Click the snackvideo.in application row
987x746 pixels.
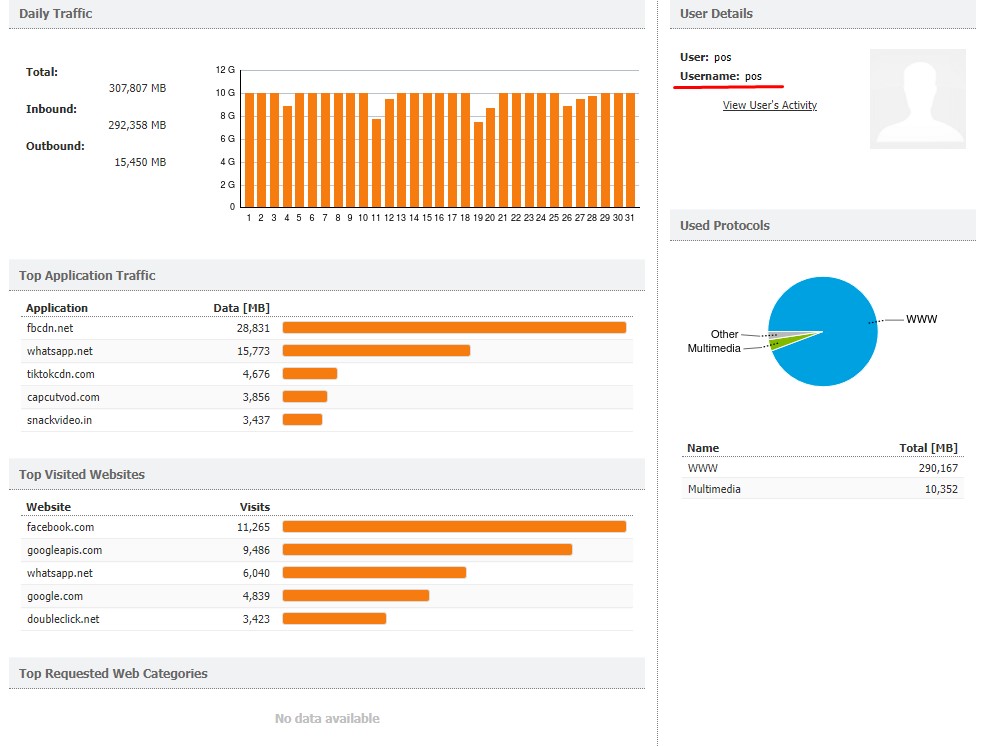[59, 420]
